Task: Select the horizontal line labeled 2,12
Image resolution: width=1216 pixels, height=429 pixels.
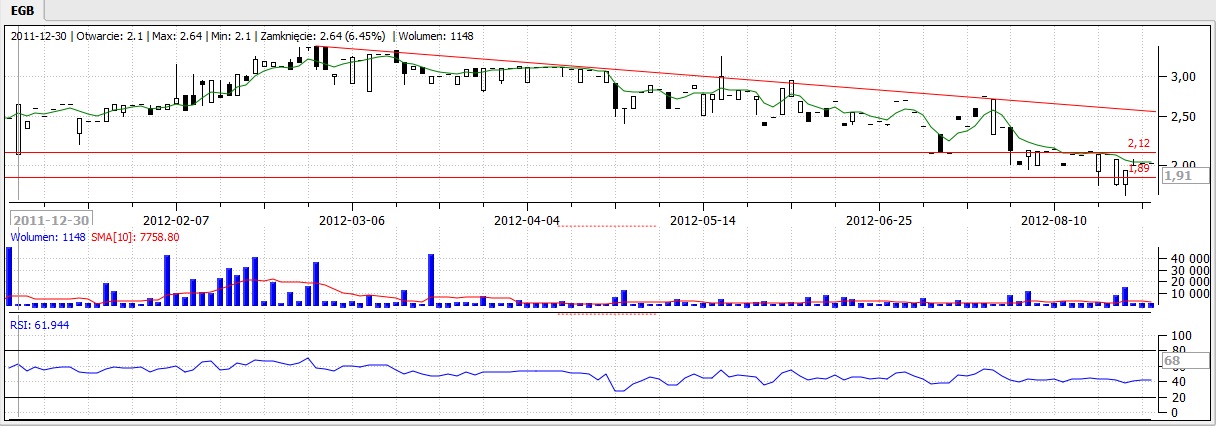Action: tap(600, 153)
